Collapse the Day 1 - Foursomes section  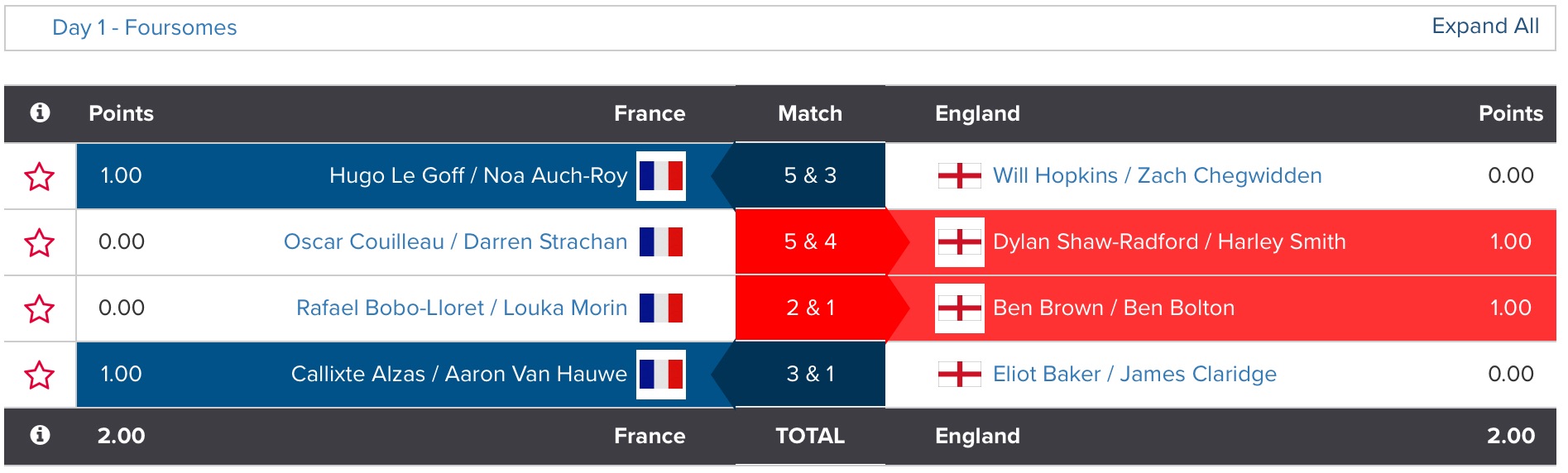point(144,28)
